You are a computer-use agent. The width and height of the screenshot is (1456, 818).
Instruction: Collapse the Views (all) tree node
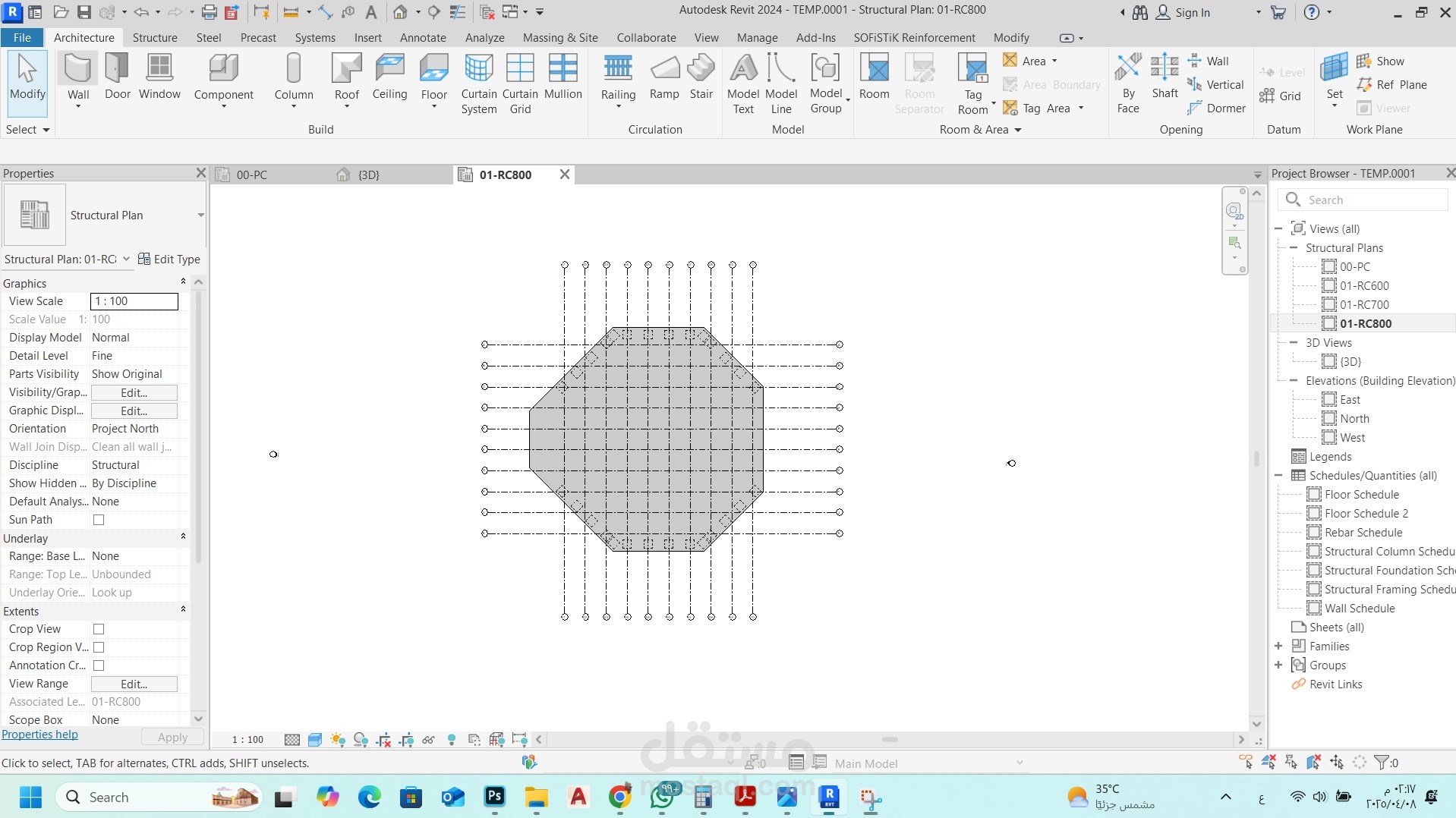click(1278, 228)
